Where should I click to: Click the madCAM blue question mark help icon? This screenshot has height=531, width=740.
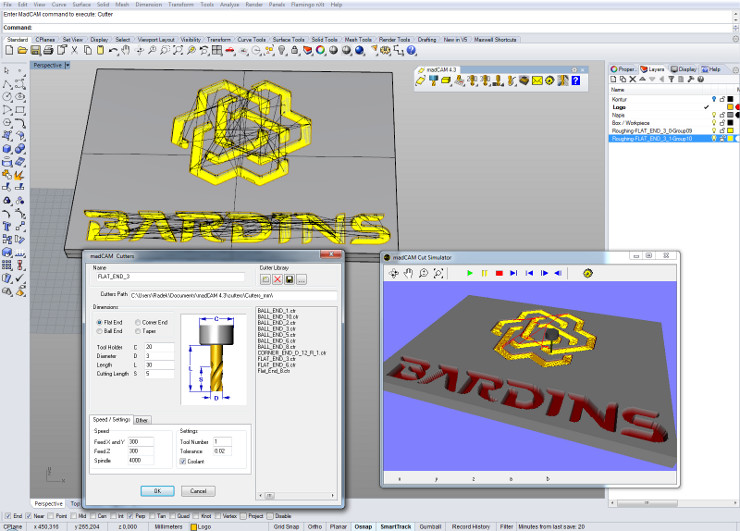click(x=576, y=81)
